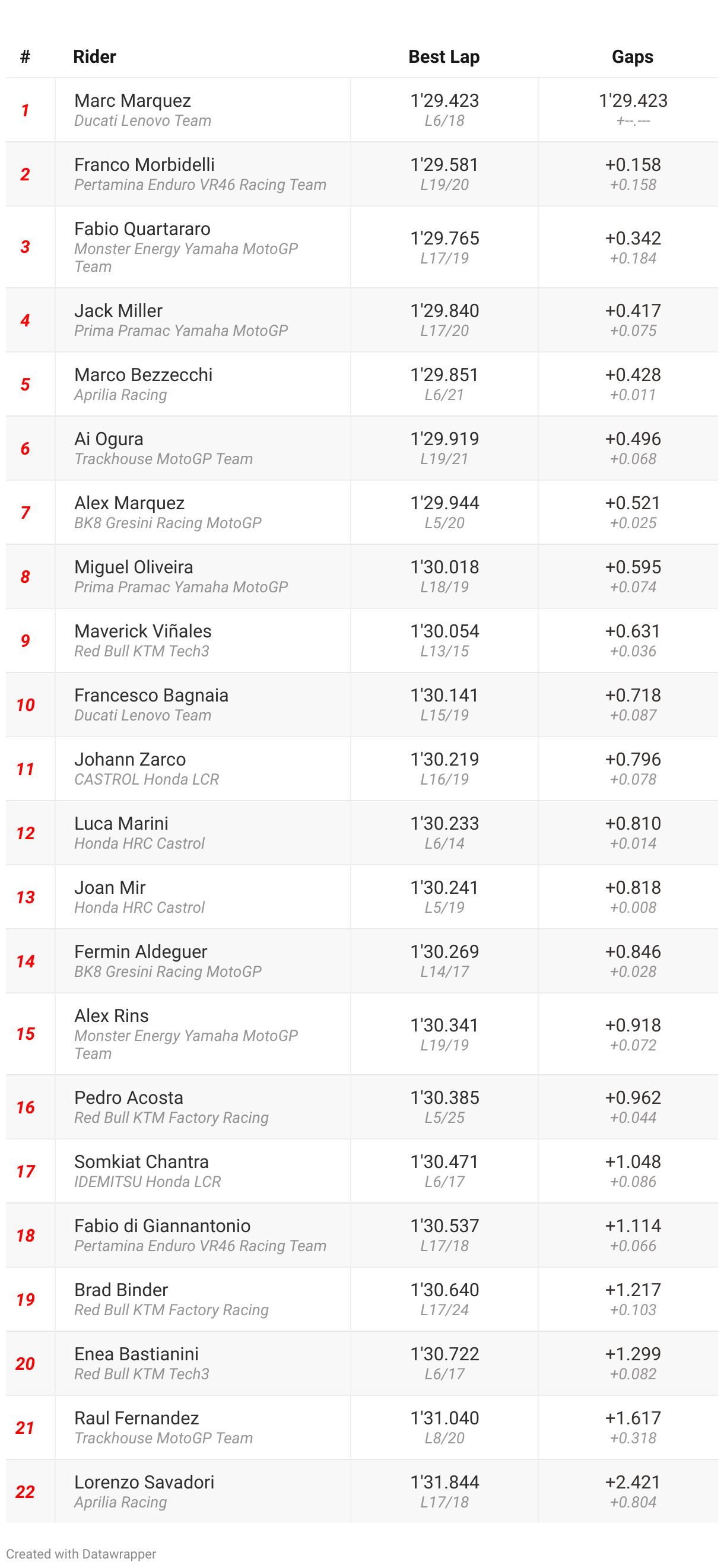724x1568 pixels.
Task: Click Francesco Bagnaia's gap +0.718
Action: 632,695
